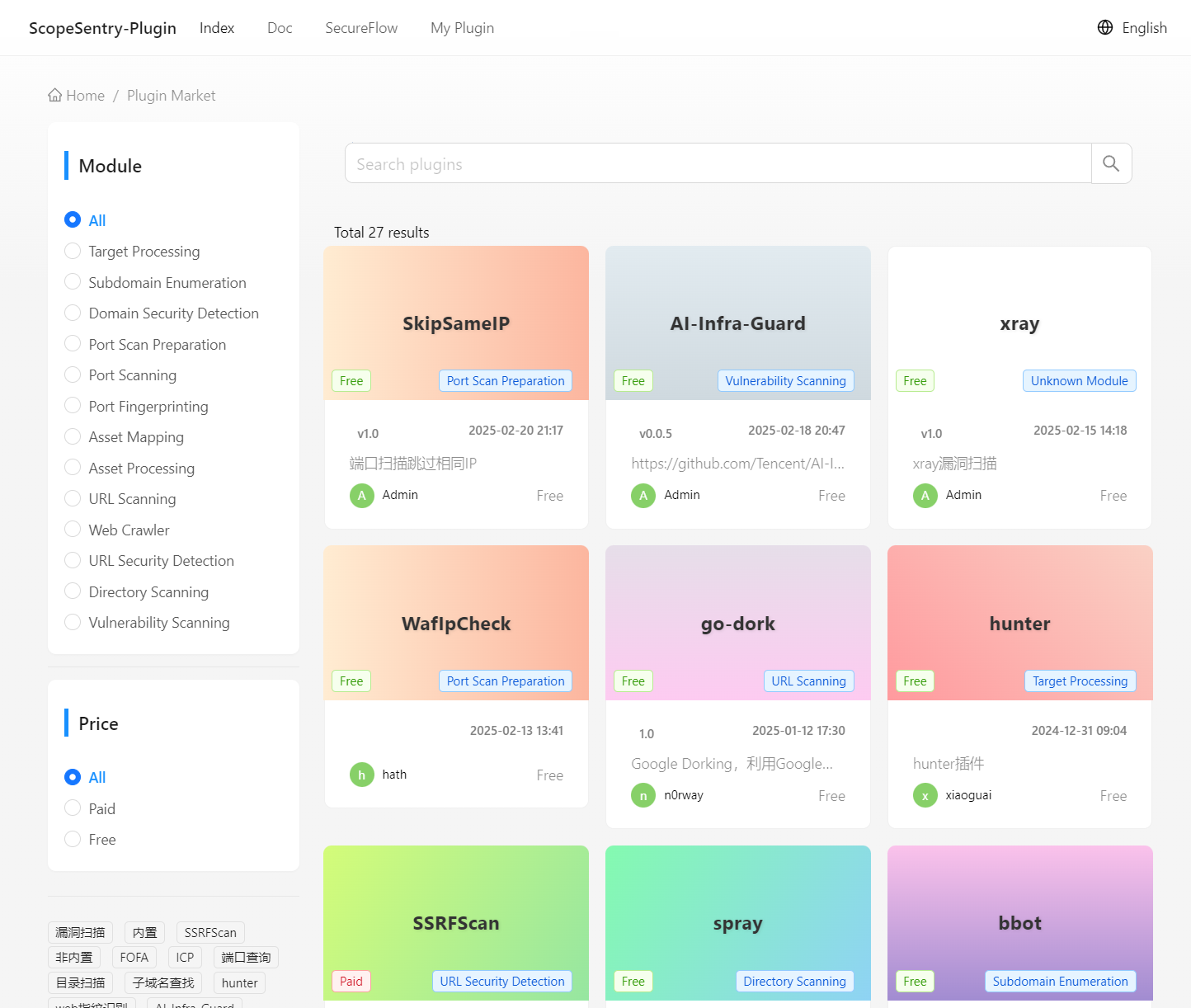Open the SkipSameIP plugin card
The width and height of the screenshot is (1191, 1008).
(x=456, y=387)
